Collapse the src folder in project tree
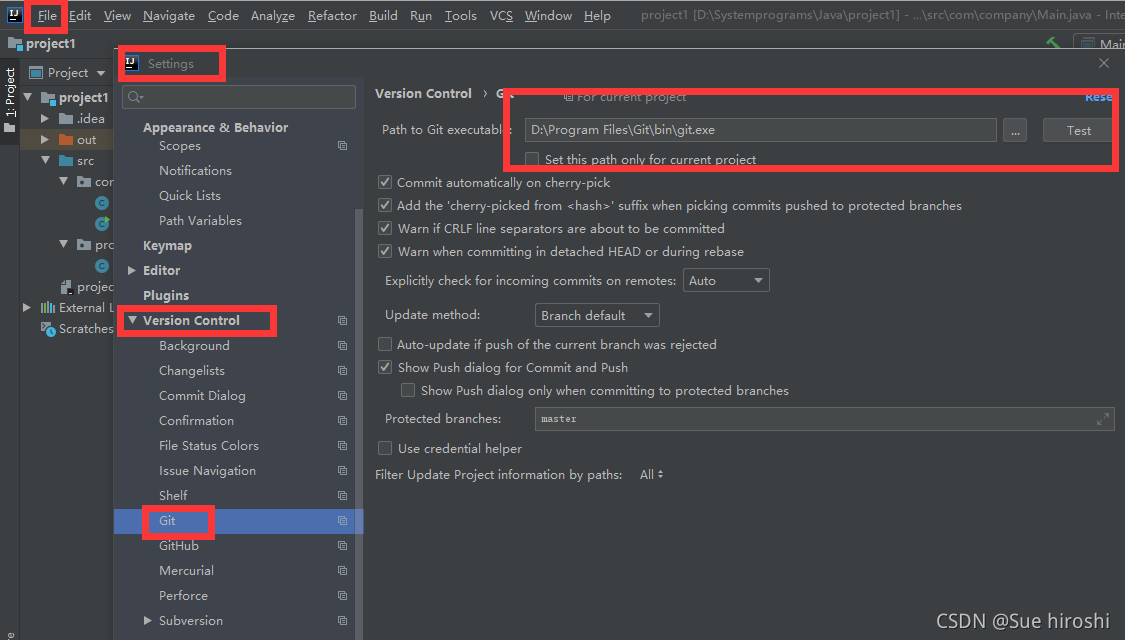Image resolution: width=1125 pixels, height=640 pixels. coord(45,160)
